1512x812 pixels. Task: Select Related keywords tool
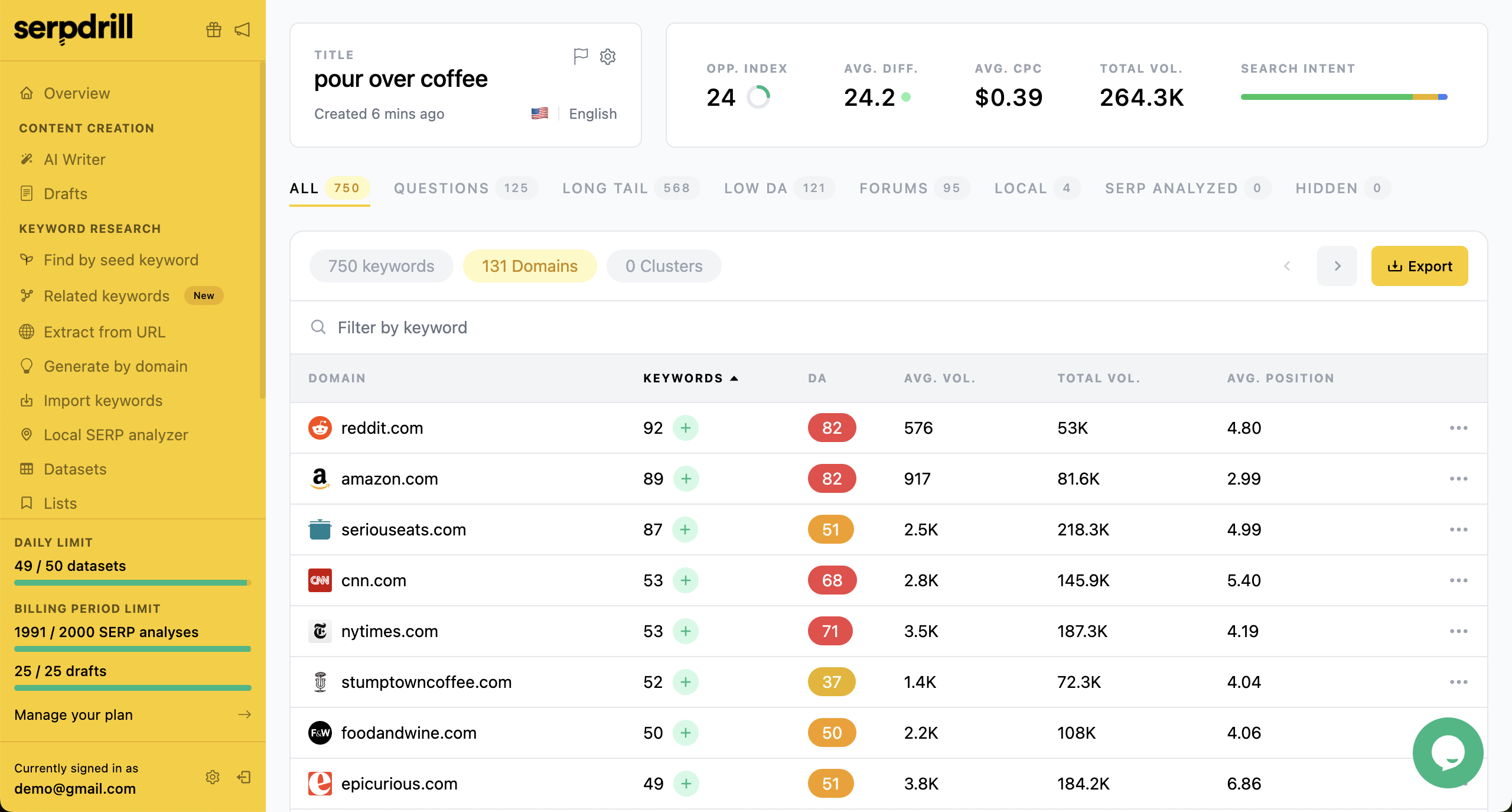coord(106,295)
